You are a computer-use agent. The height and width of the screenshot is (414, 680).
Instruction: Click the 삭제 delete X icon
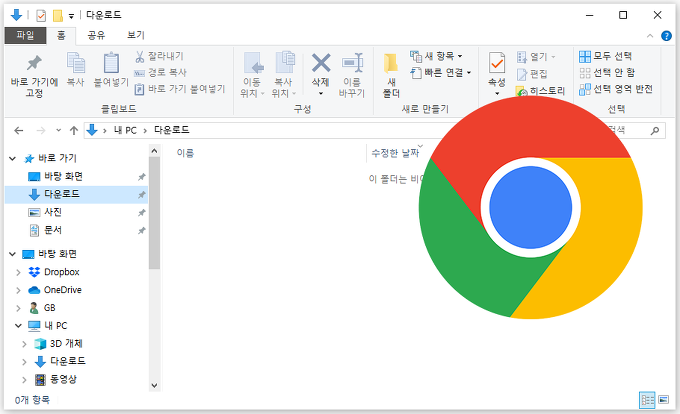coord(321,63)
